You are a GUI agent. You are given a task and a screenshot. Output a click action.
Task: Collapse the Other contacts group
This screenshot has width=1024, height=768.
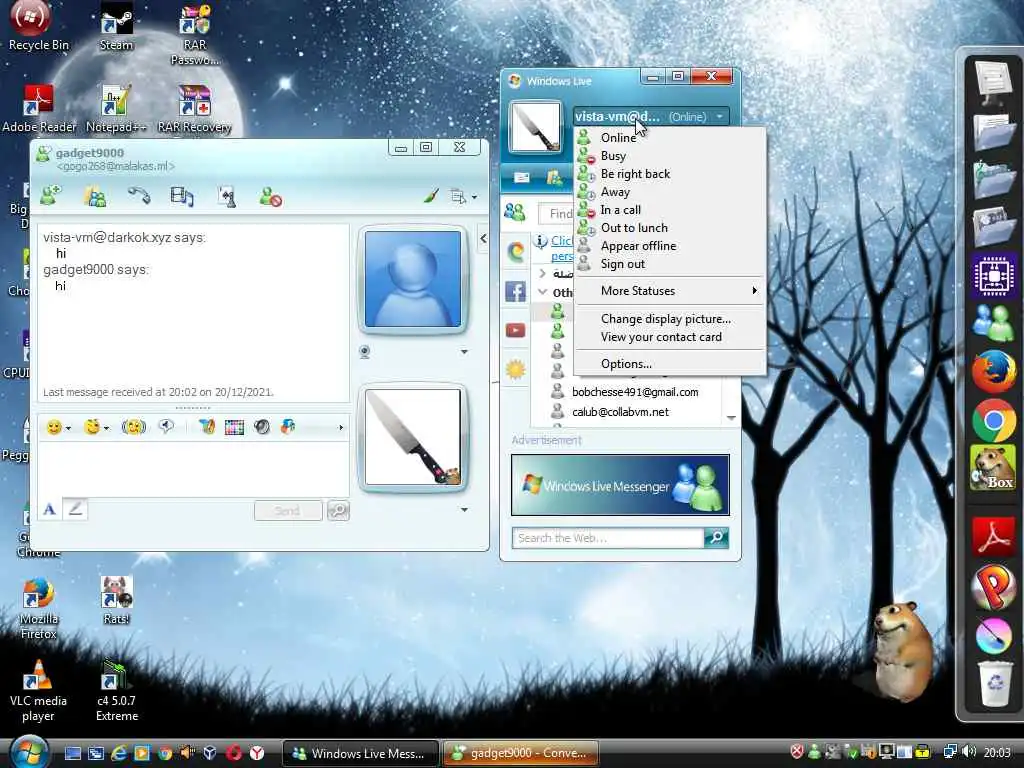543,292
